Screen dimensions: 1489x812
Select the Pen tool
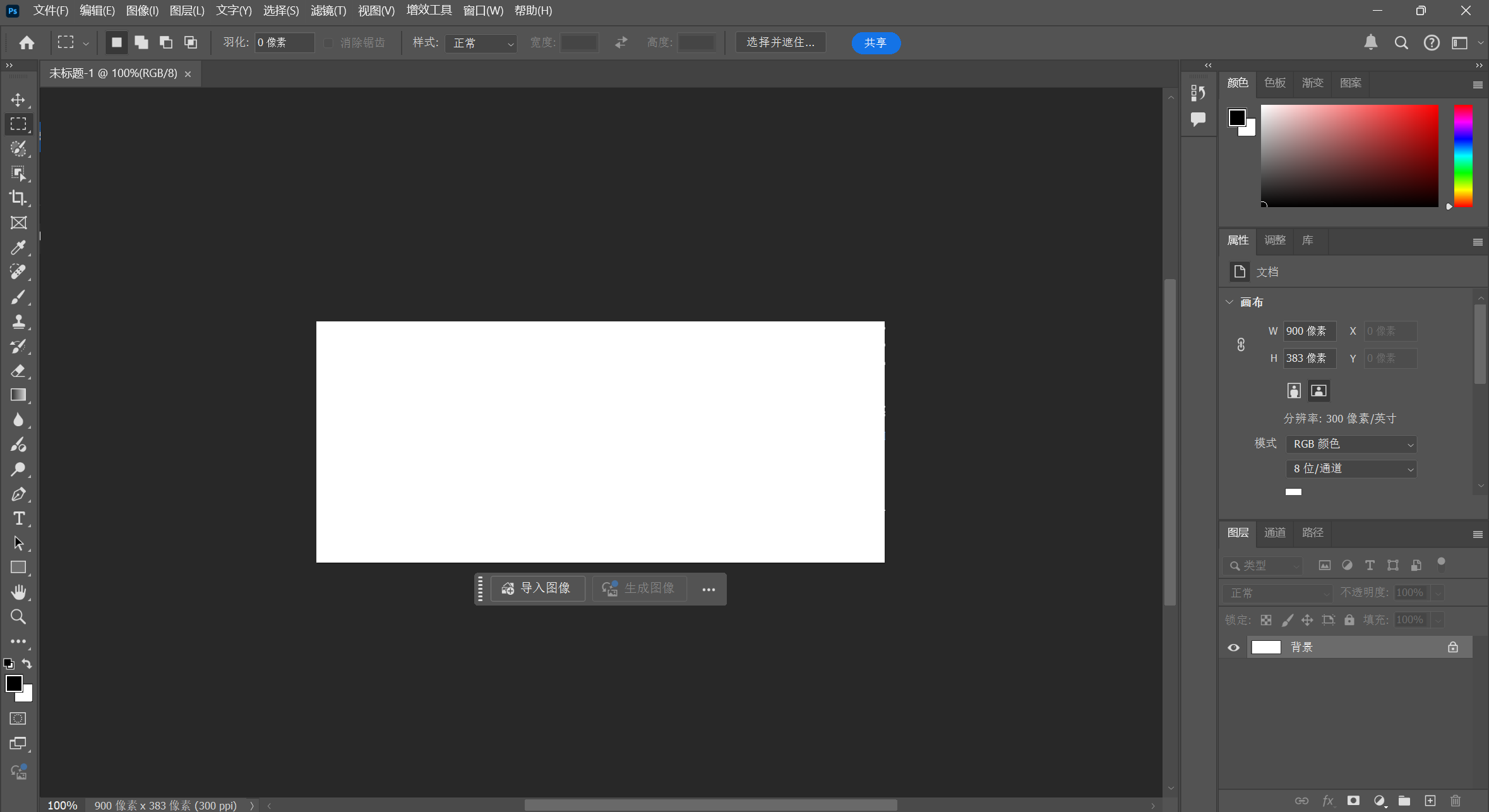click(x=18, y=494)
